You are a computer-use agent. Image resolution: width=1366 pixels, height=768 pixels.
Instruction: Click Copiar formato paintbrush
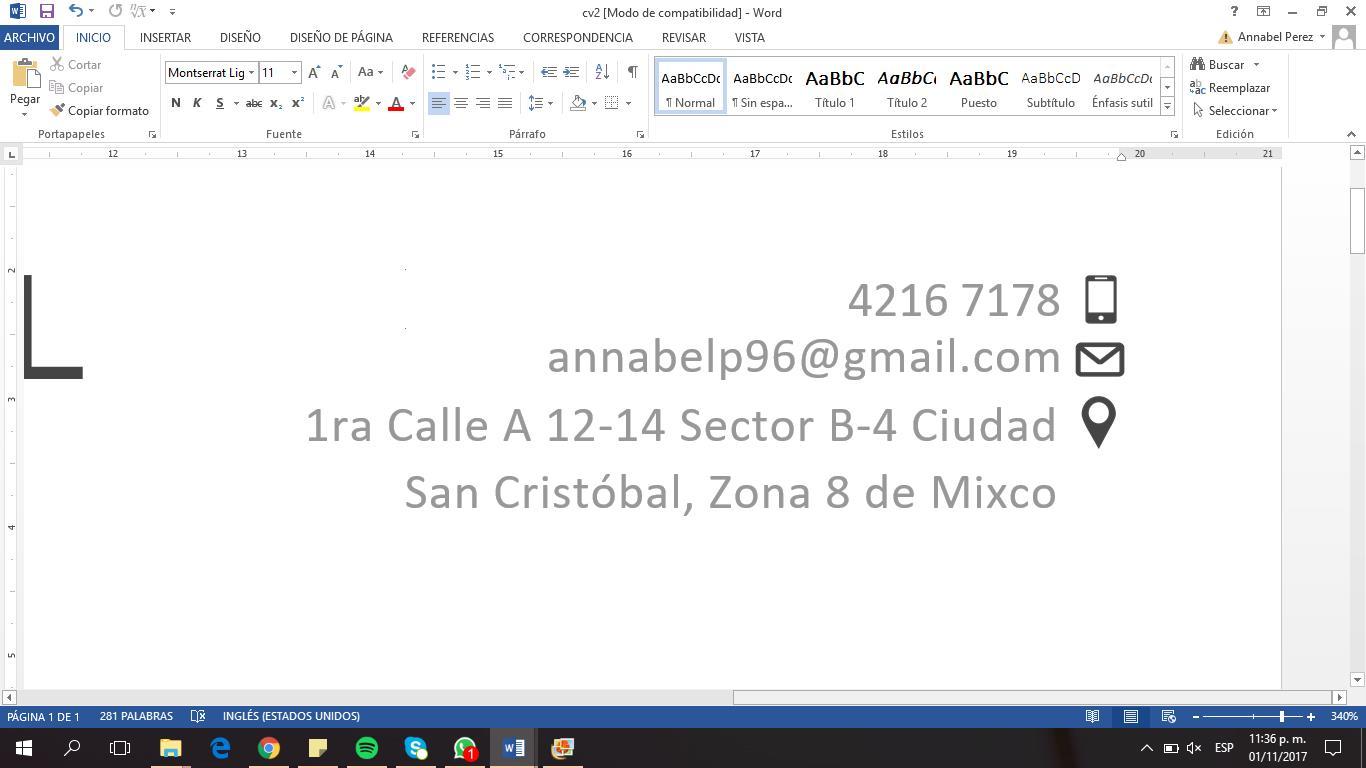click(x=100, y=111)
